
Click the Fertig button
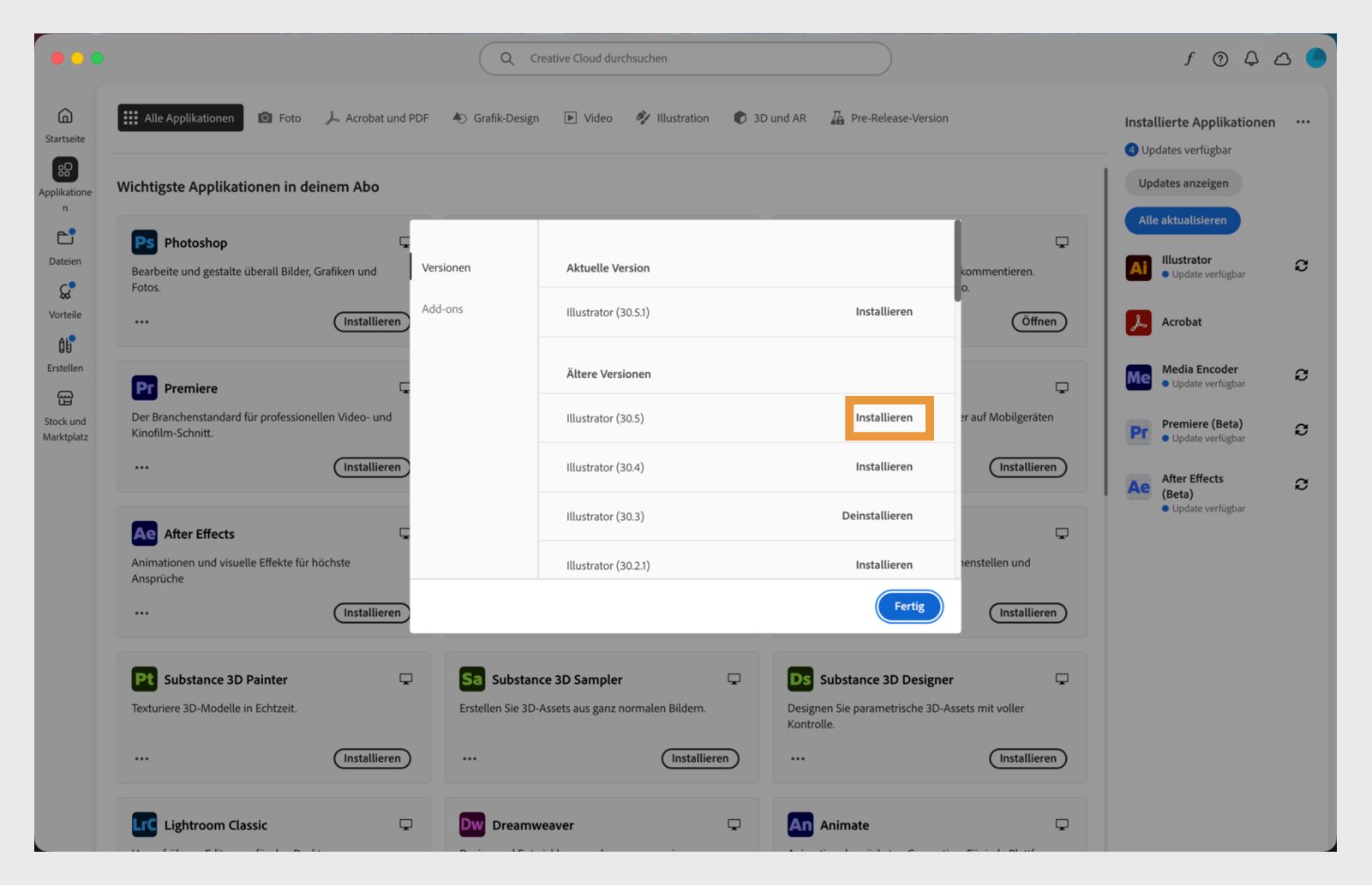909,607
